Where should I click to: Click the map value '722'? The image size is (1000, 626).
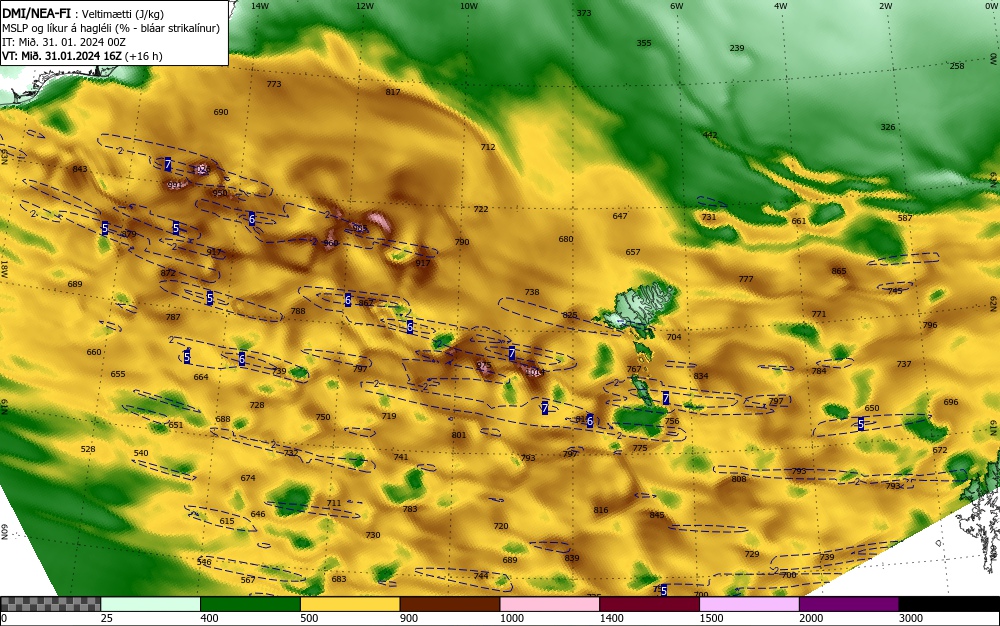point(481,209)
